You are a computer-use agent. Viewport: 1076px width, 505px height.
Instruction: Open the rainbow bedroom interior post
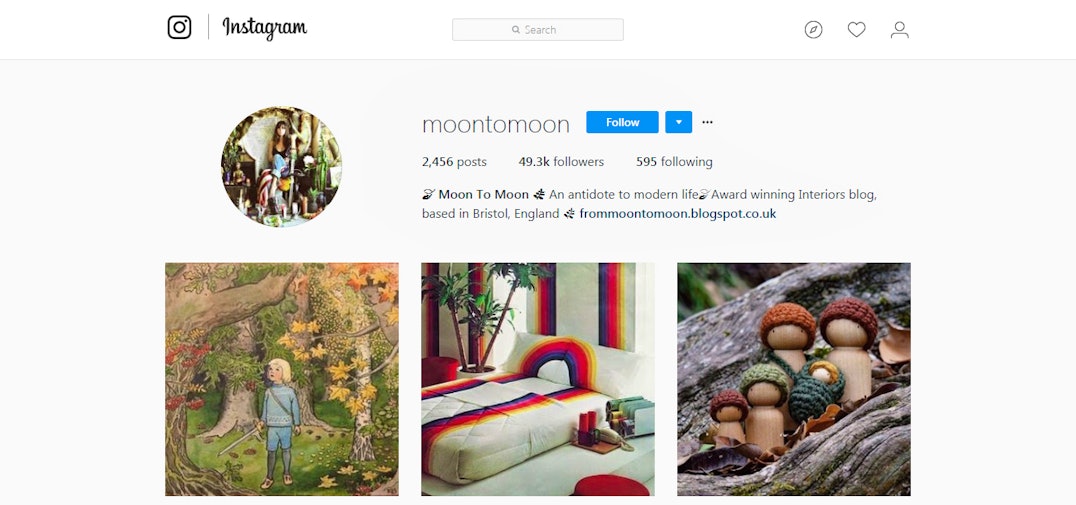click(x=538, y=379)
